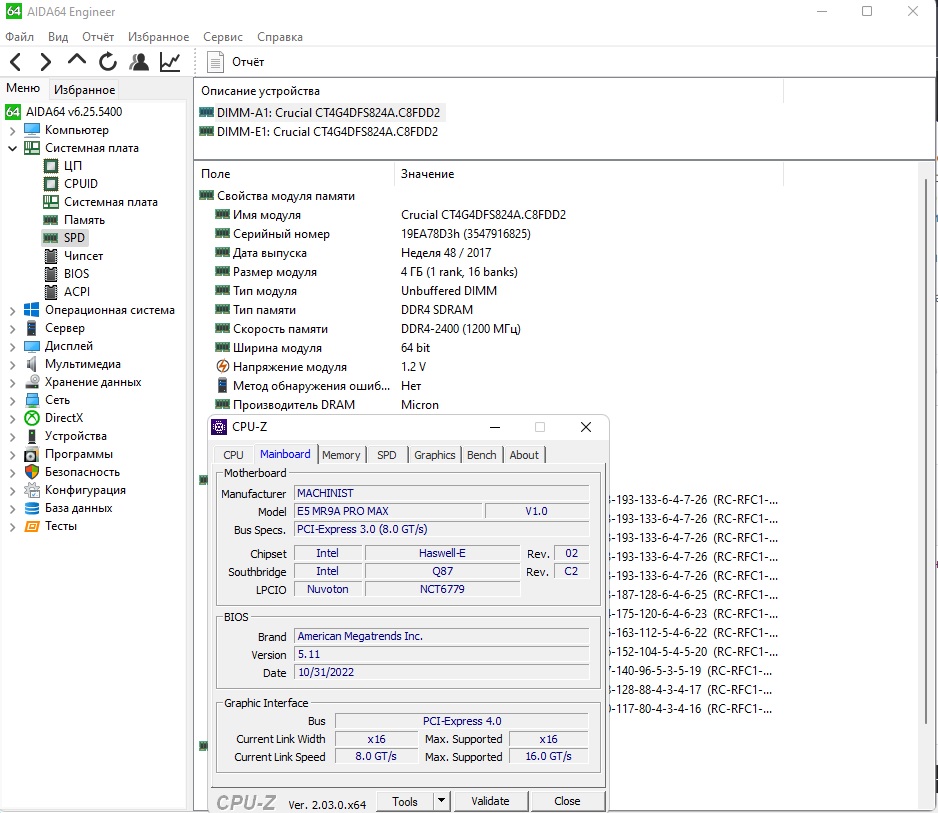Open the Сервис menu
Screen dimensions: 938x813
pyautogui.click(x=223, y=36)
